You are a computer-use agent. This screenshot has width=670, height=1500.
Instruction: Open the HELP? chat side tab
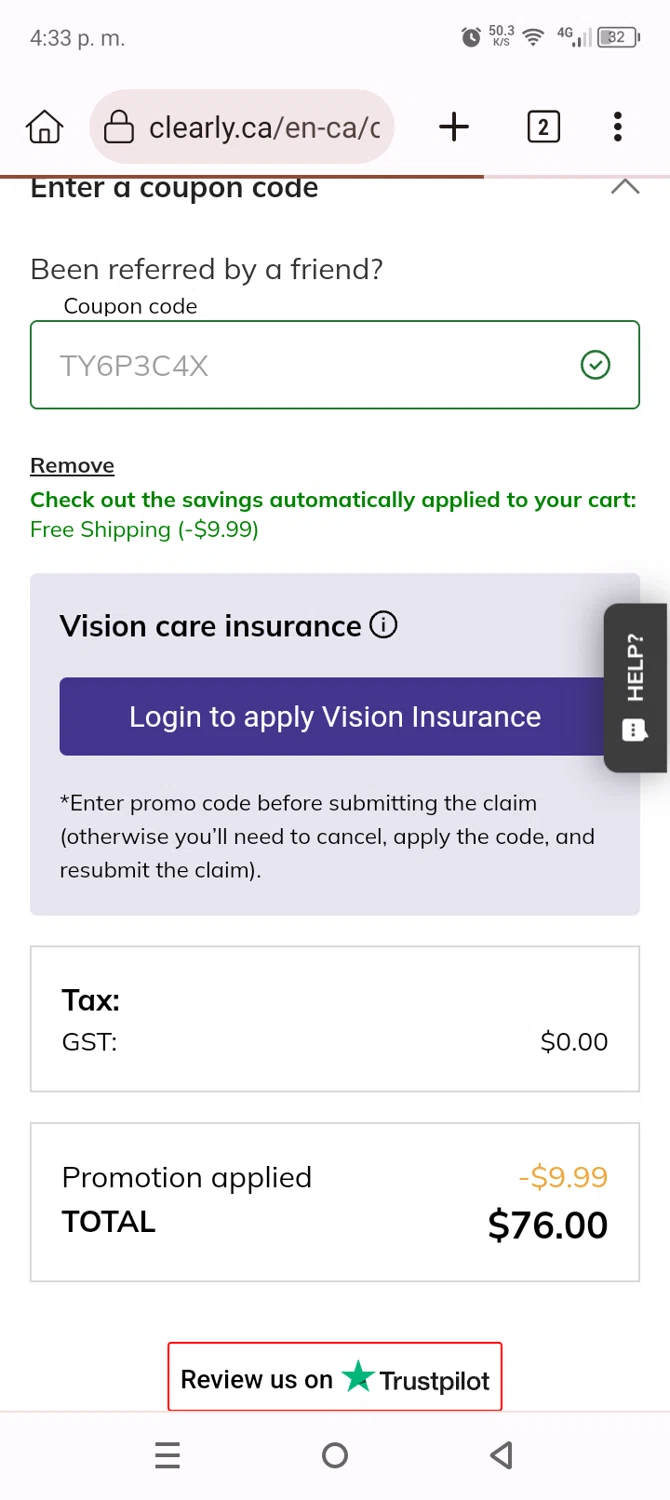(636, 687)
